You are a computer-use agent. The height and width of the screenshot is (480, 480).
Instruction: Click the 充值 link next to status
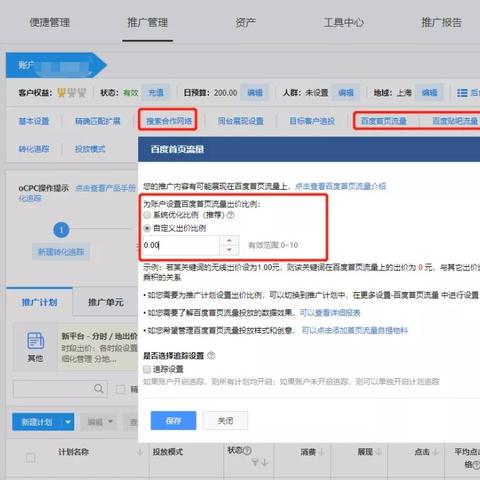coord(156,92)
